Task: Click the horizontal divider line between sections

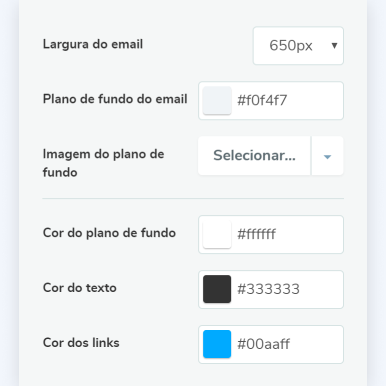Action: (x=193, y=198)
